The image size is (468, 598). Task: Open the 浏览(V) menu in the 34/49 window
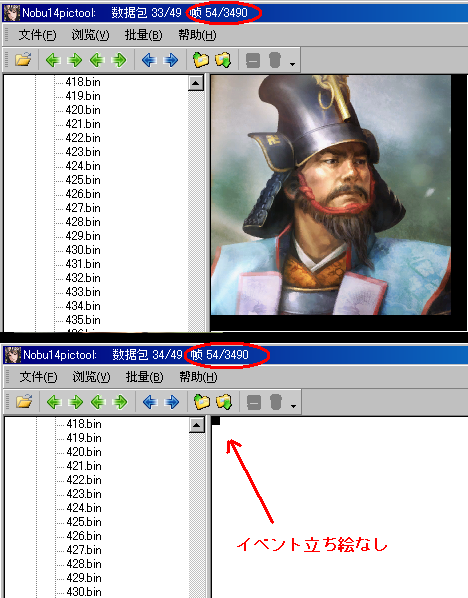pyautogui.click(x=92, y=377)
